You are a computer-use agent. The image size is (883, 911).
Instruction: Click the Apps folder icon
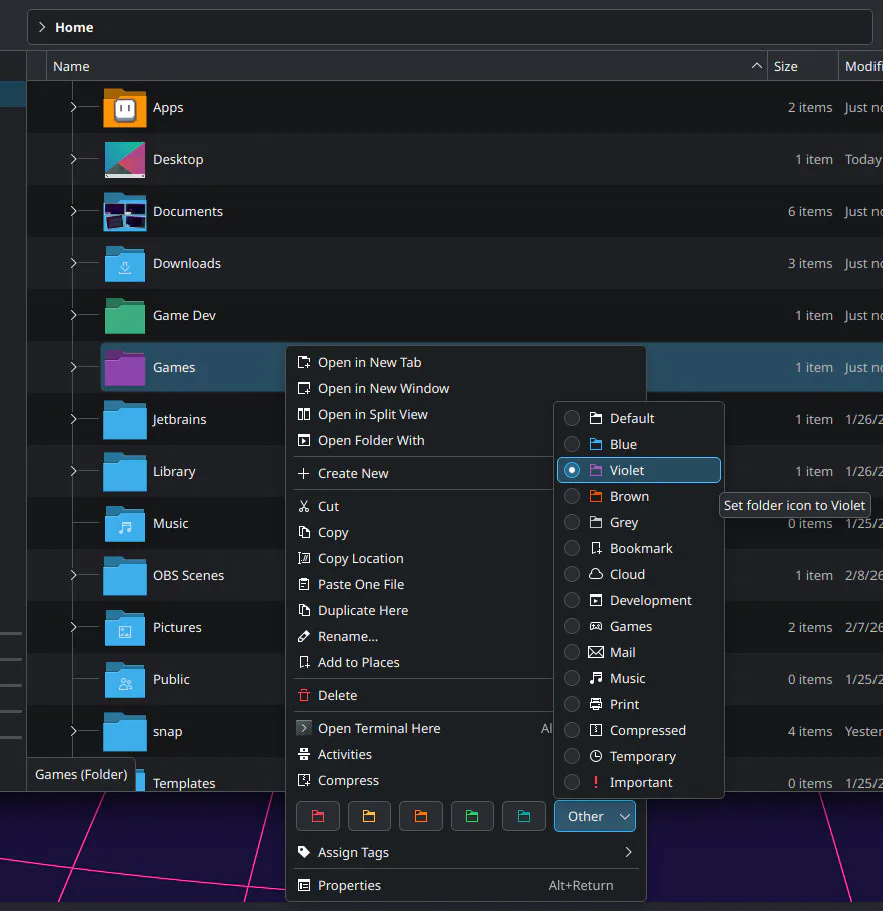tap(124, 107)
